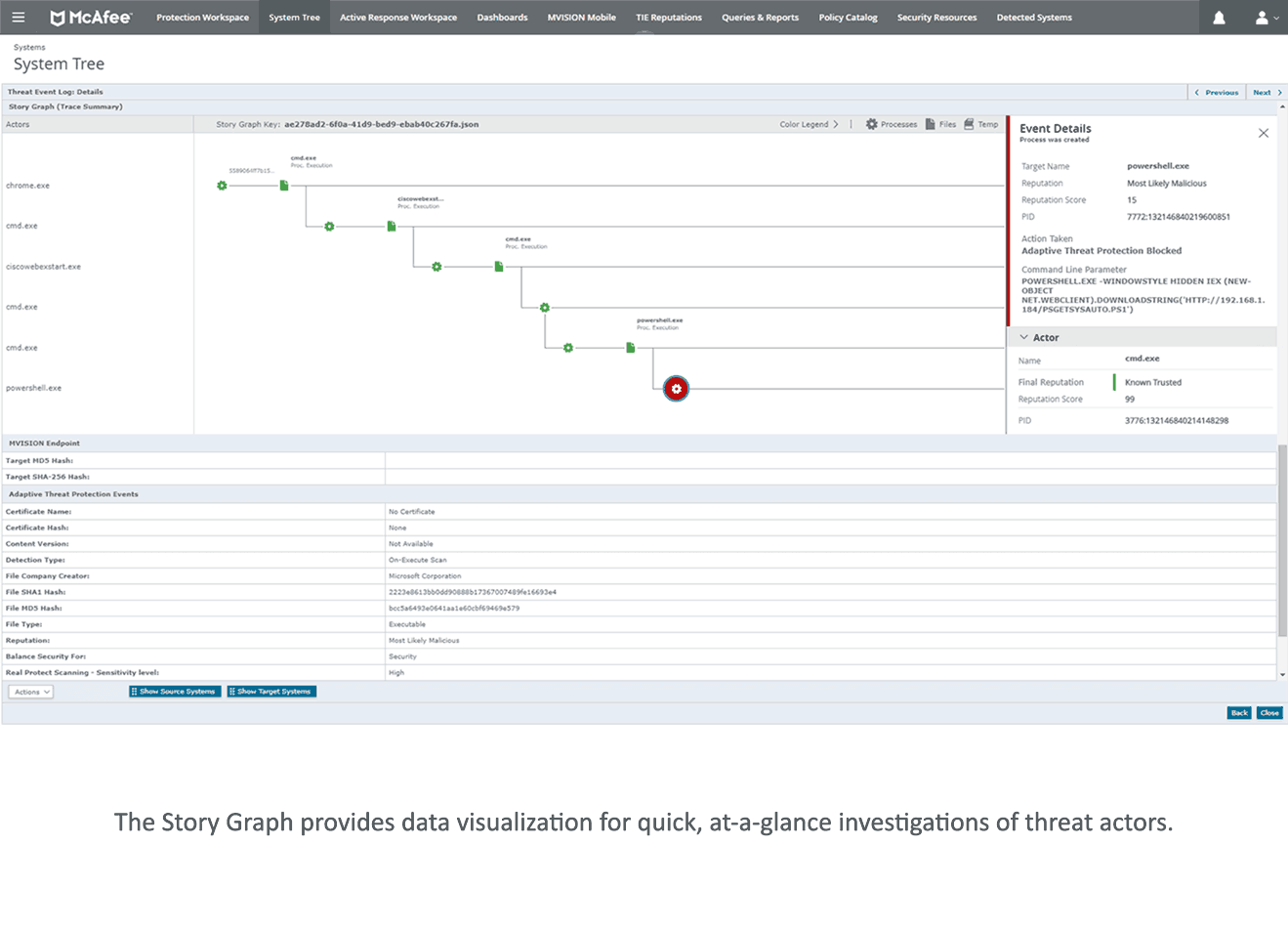Open the notifications bell

1219,18
